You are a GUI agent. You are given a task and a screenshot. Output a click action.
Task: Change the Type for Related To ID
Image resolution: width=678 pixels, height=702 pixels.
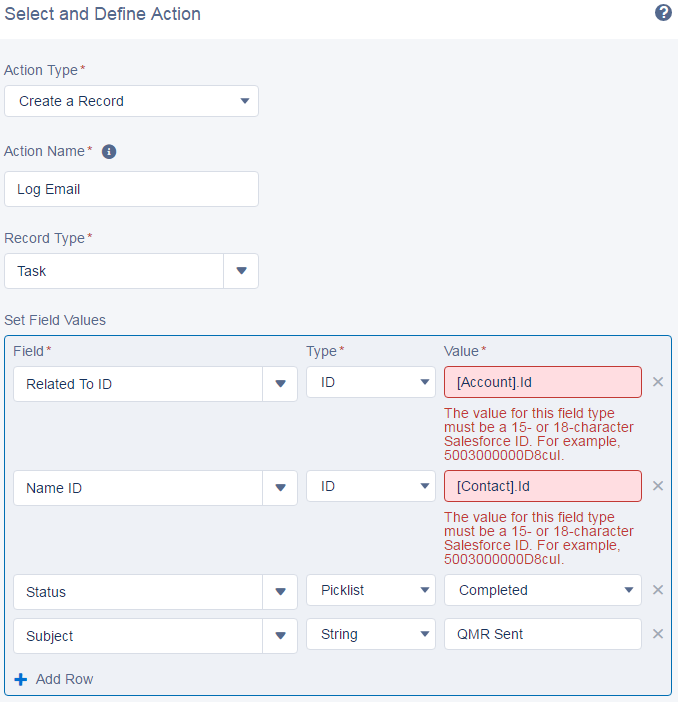(x=371, y=382)
